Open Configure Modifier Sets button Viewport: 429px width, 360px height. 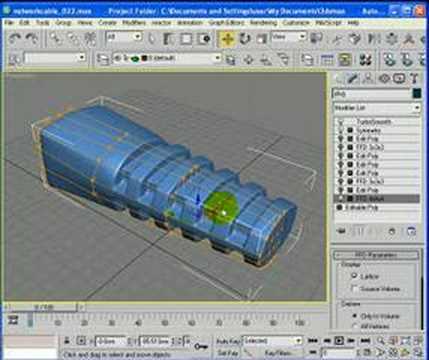[411, 231]
